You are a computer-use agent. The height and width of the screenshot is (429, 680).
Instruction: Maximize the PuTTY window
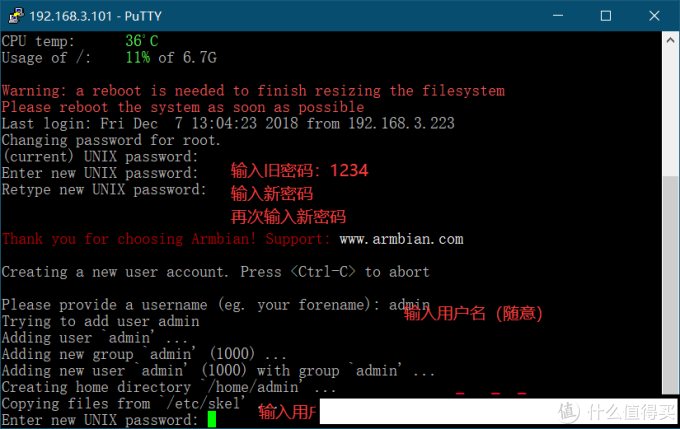pyautogui.click(x=605, y=16)
